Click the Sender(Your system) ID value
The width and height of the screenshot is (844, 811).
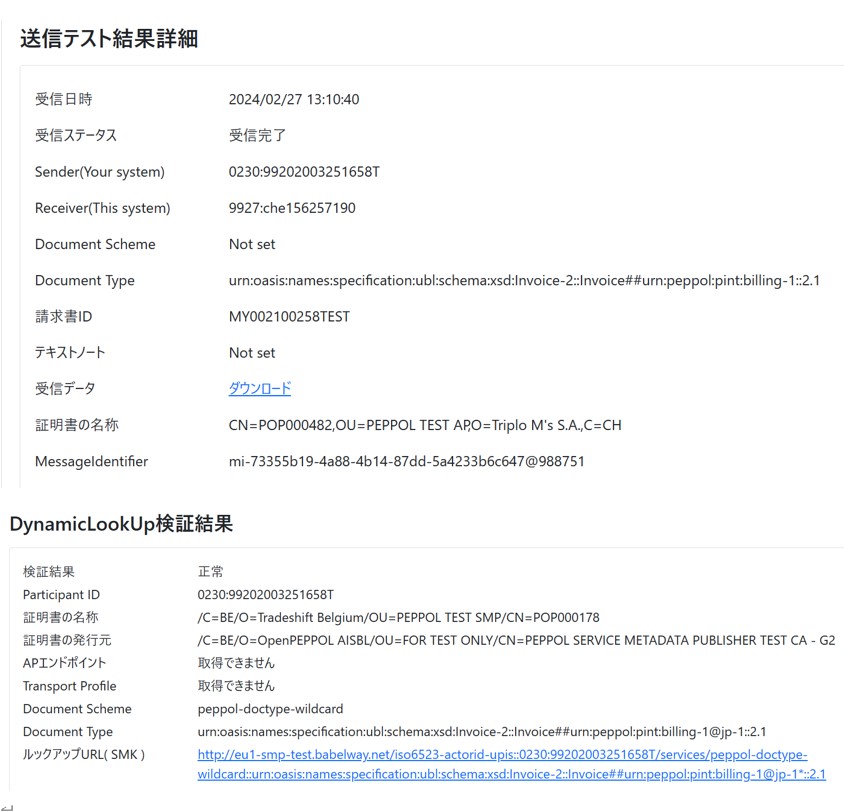pos(304,172)
